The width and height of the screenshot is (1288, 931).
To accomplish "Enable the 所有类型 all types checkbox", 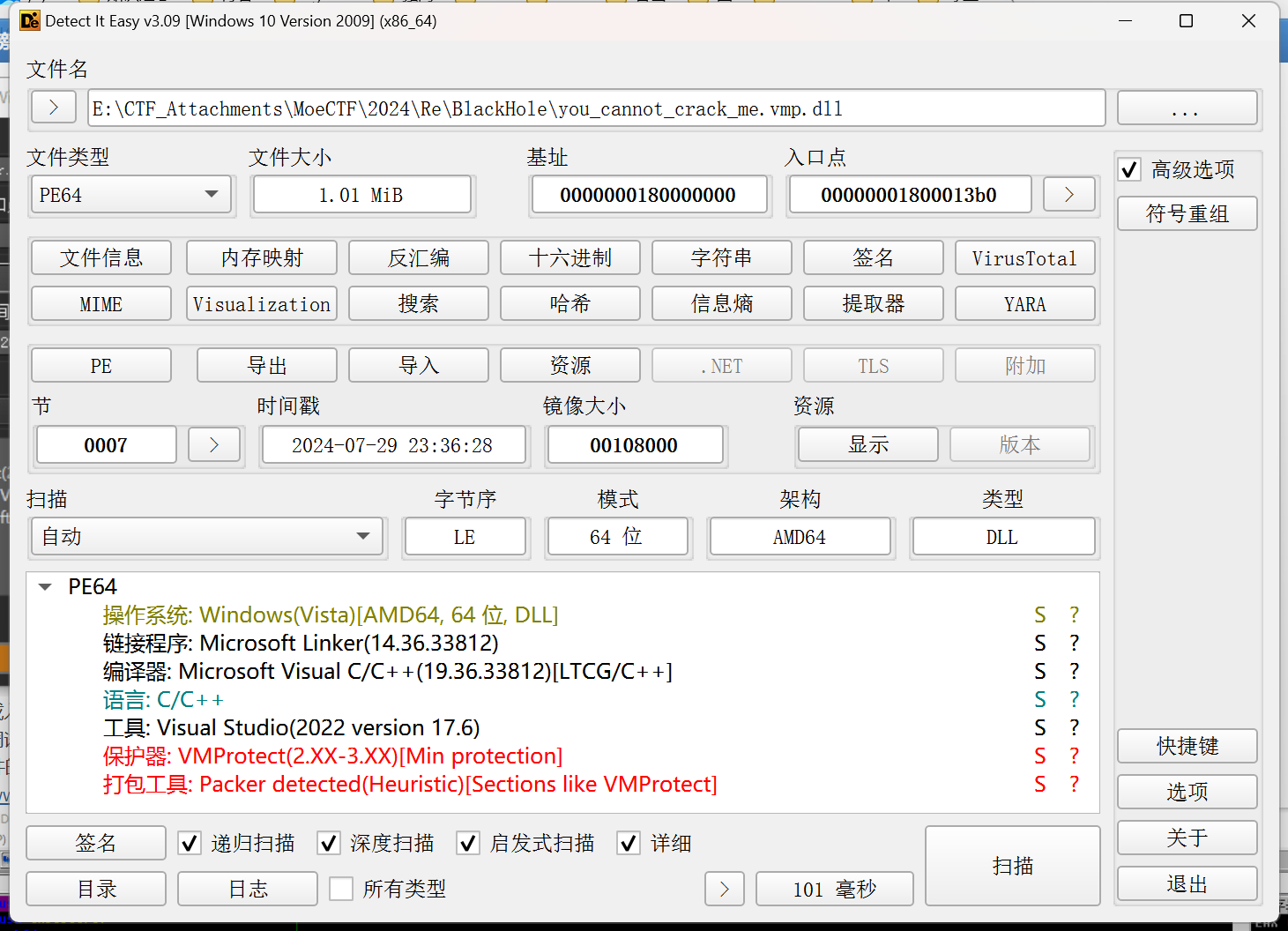I will click(x=341, y=889).
